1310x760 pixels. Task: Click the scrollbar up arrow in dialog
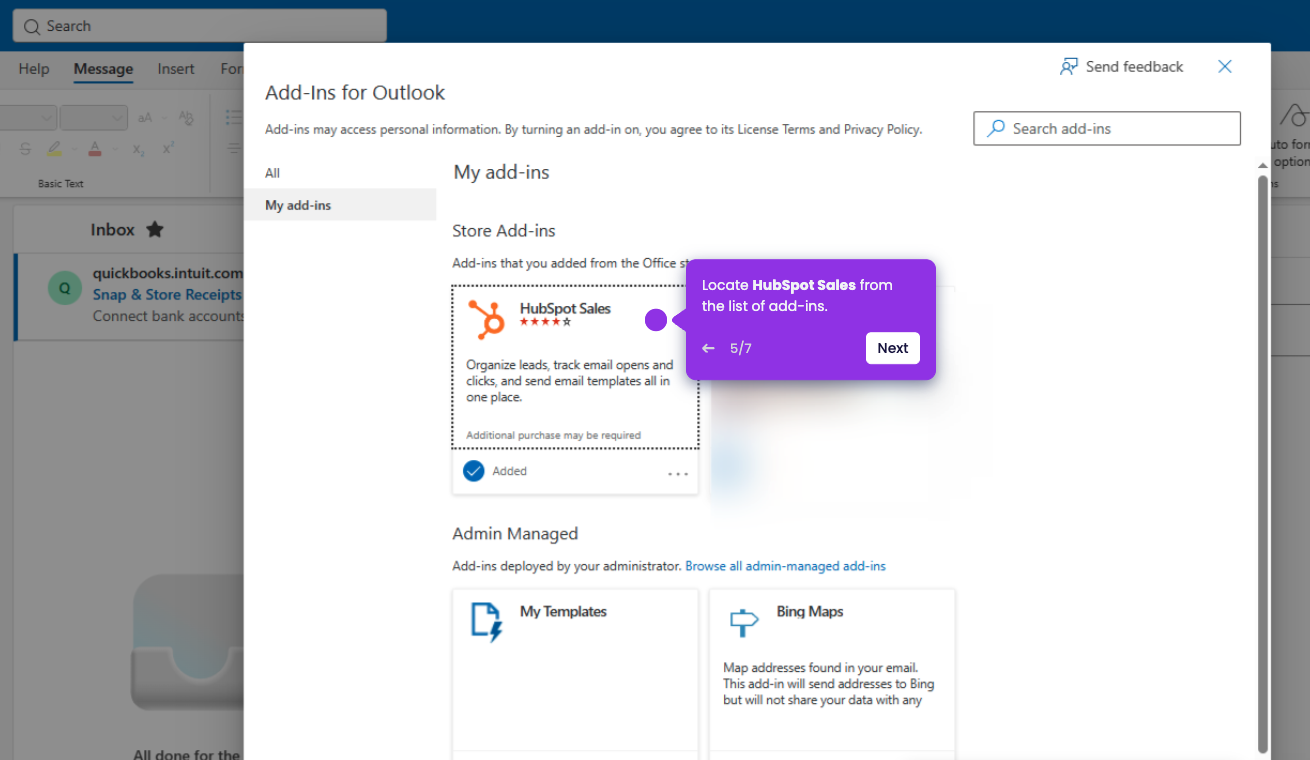click(x=1263, y=165)
